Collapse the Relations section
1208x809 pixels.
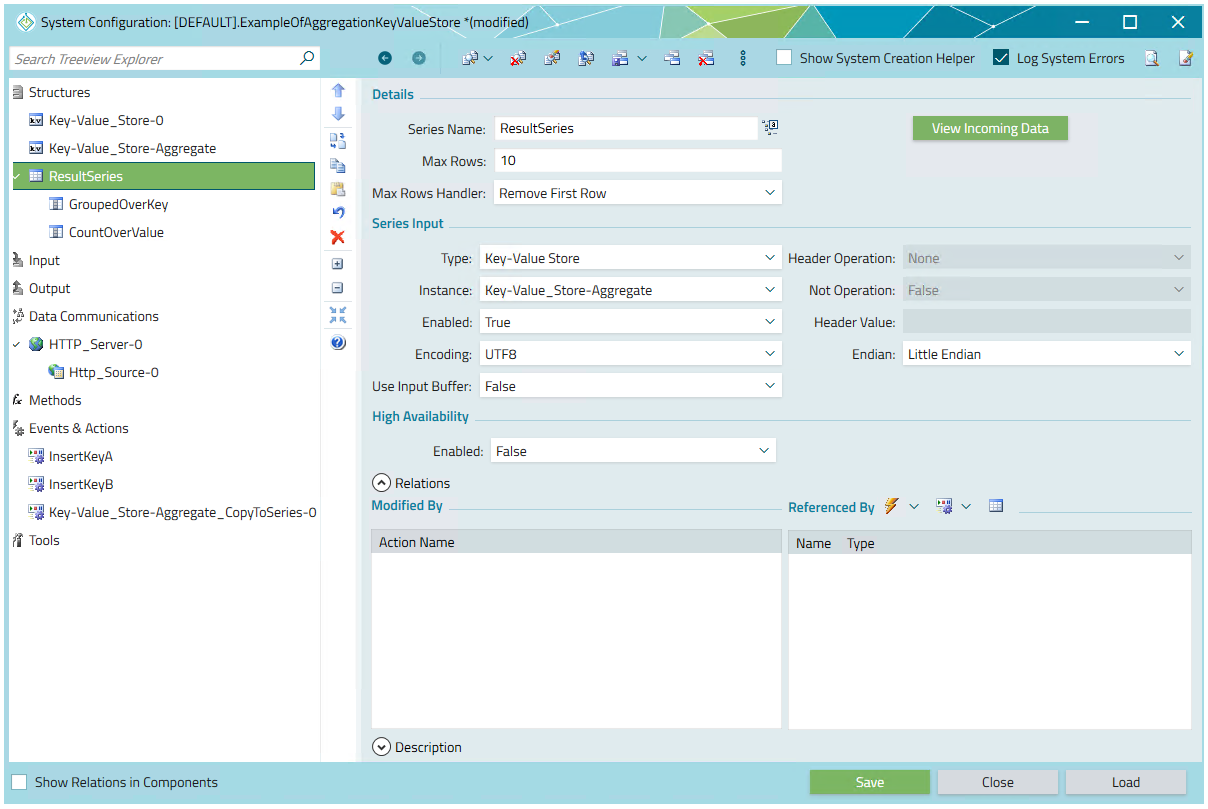381,483
